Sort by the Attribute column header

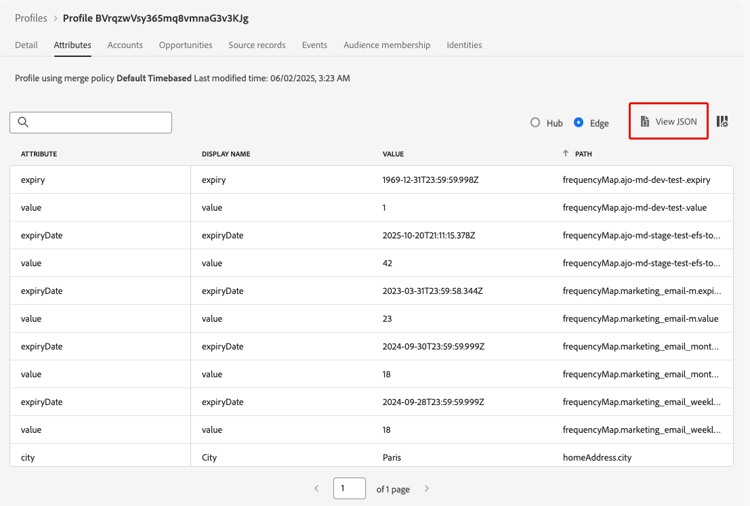39,154
